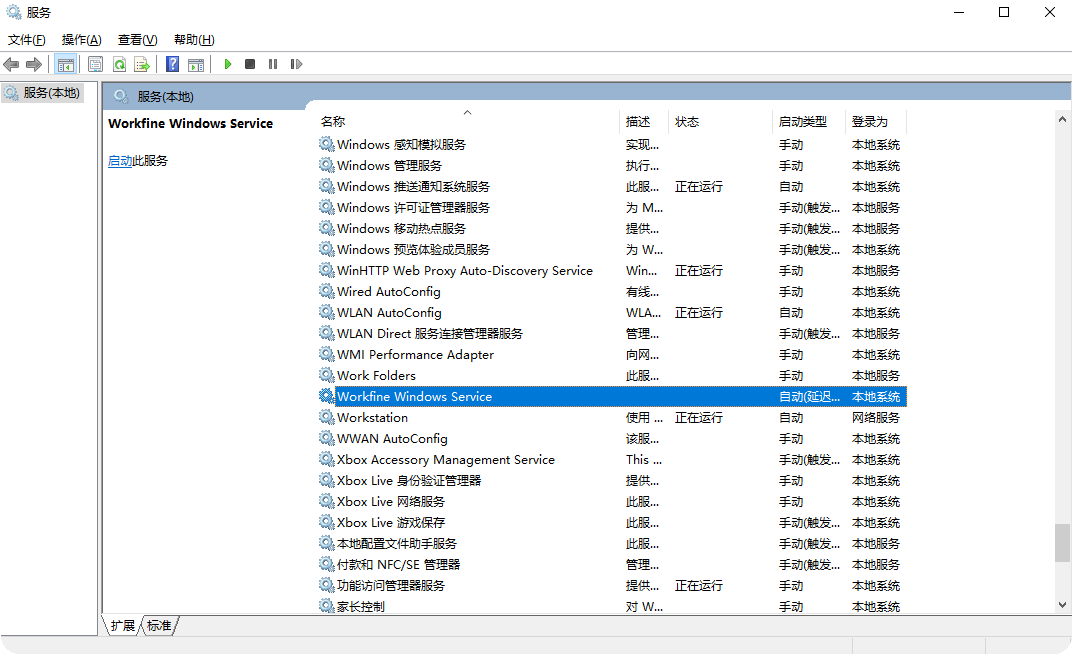Click the gear icon of the Workstation row
Screen dimensions: 1072x654
pos(327,417)
